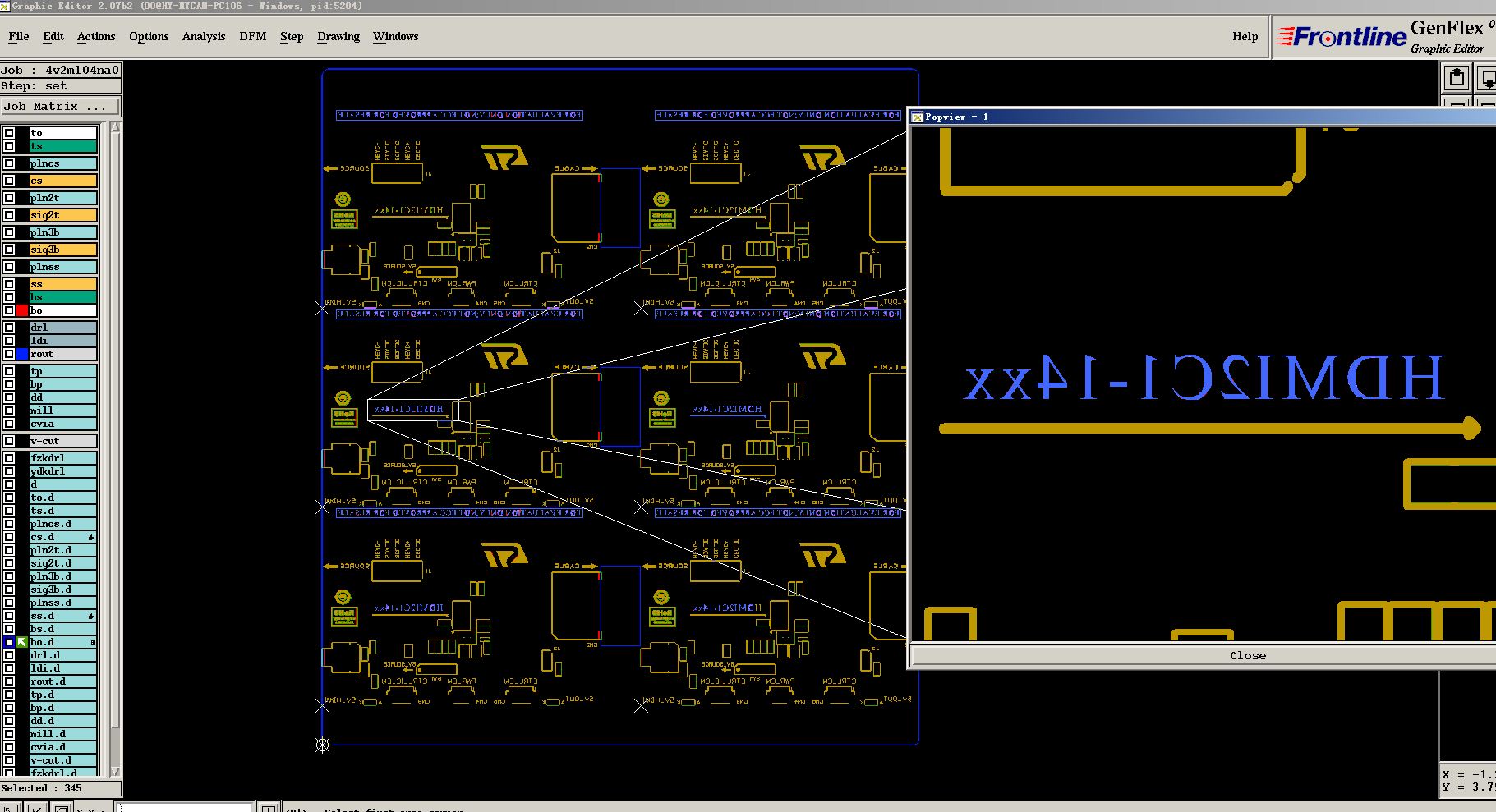The image size is (1496, 812).
Task: Select the sig3b layer name
Action: pyautogui.click(x=63, y=250)
